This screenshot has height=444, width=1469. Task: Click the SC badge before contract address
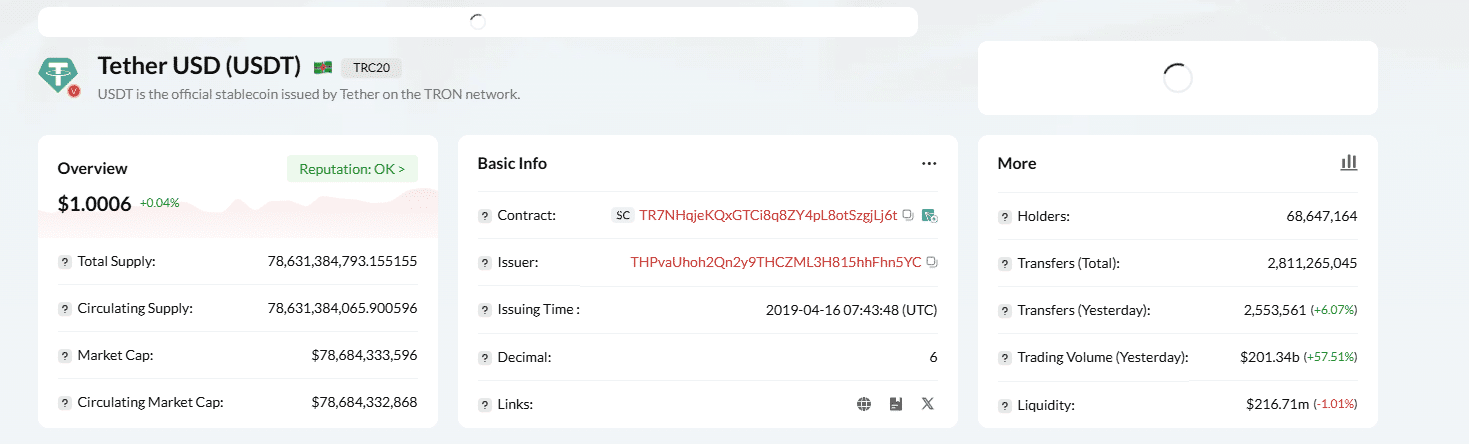click(x=623, y=215)
